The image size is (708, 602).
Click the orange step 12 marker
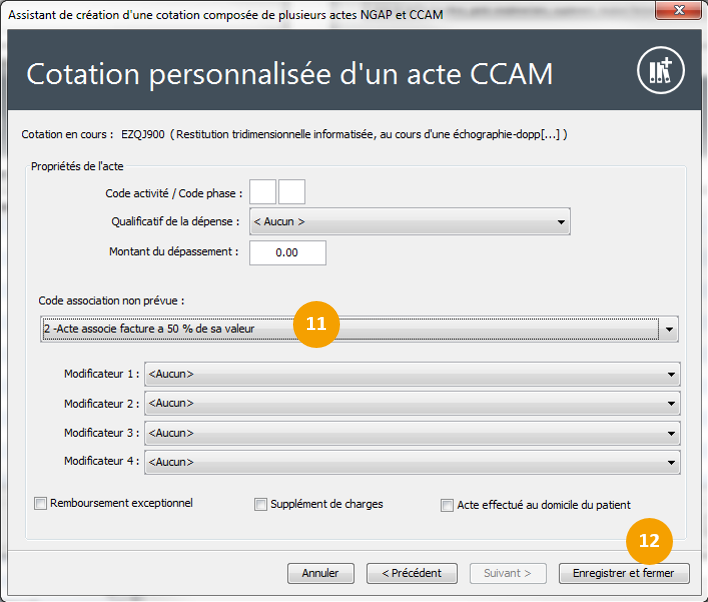coord(649,540)
